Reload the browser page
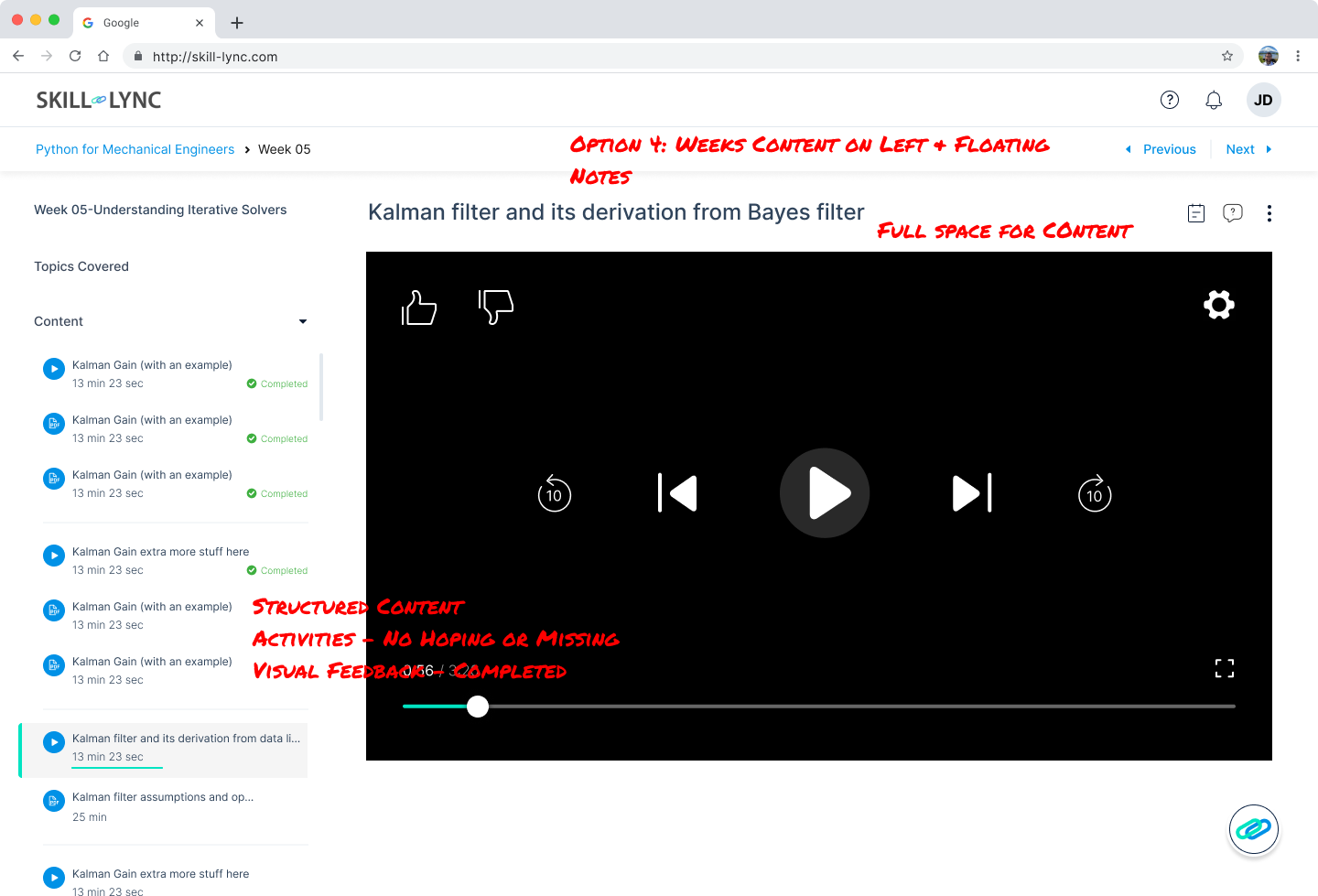The width and height of the screenshot is (1318, 896). 75,56
